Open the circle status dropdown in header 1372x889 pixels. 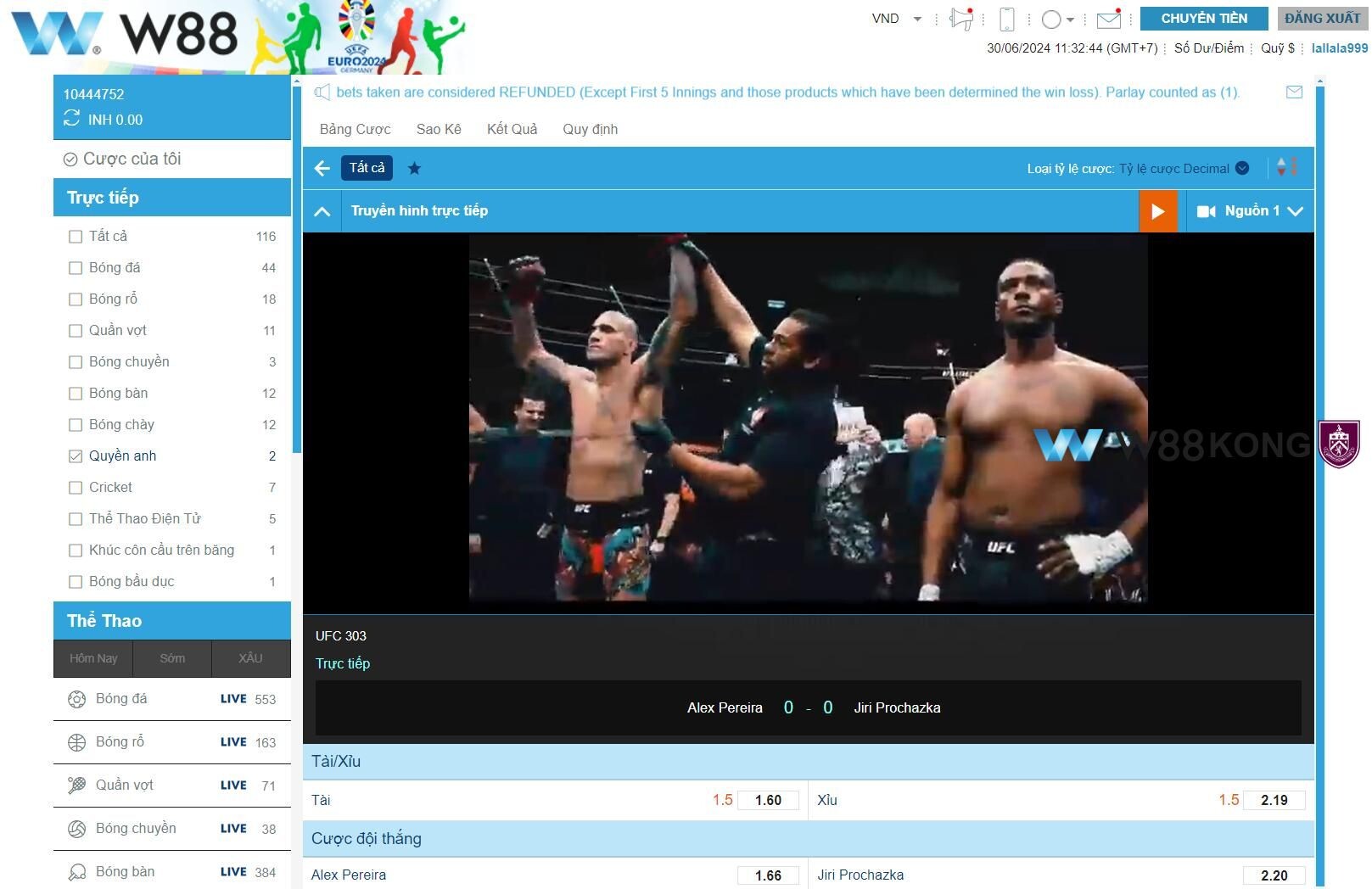(x=1057, y=19)
